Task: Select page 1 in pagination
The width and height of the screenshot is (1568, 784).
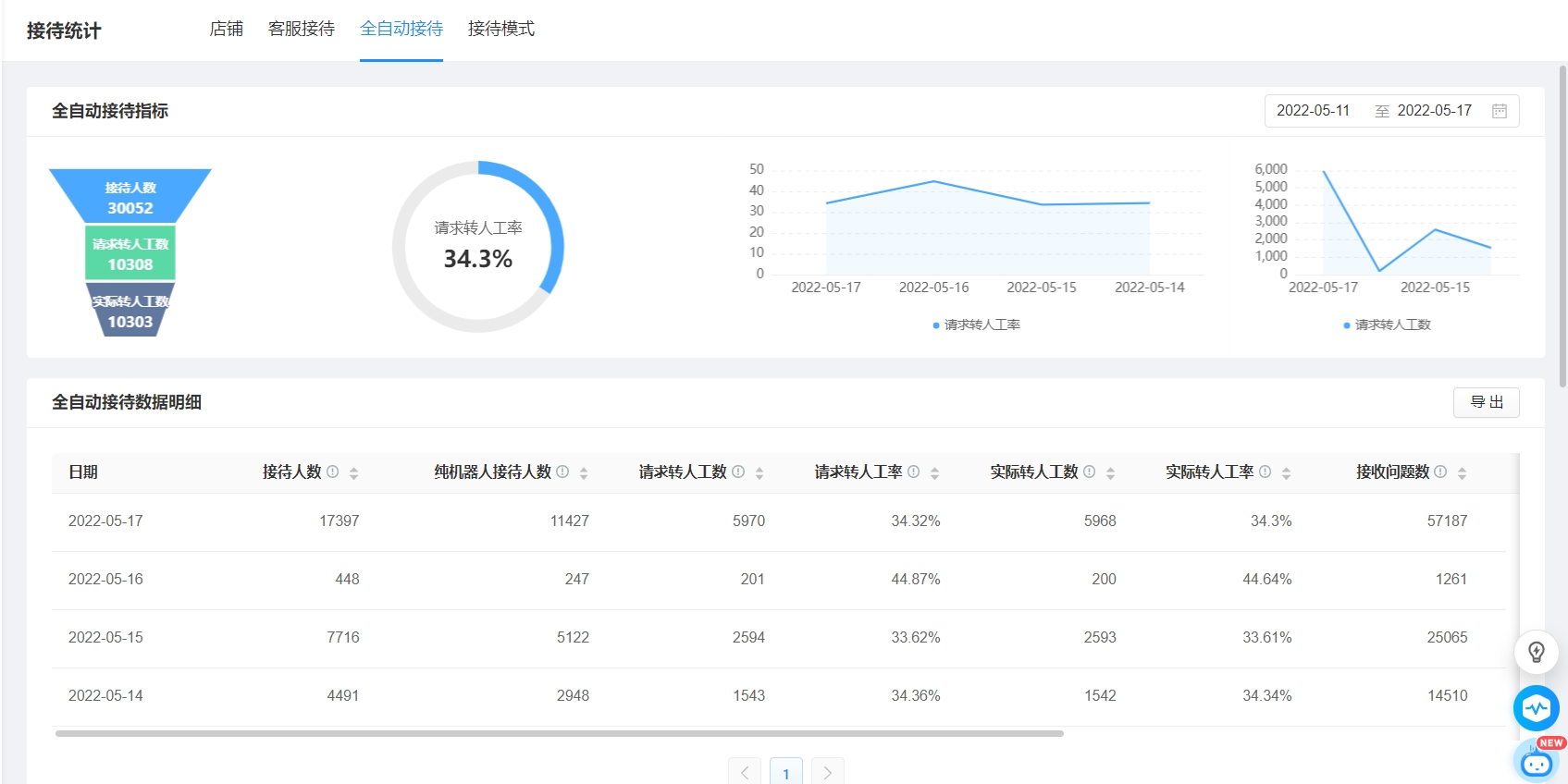Action: click(x=786, y=772)
